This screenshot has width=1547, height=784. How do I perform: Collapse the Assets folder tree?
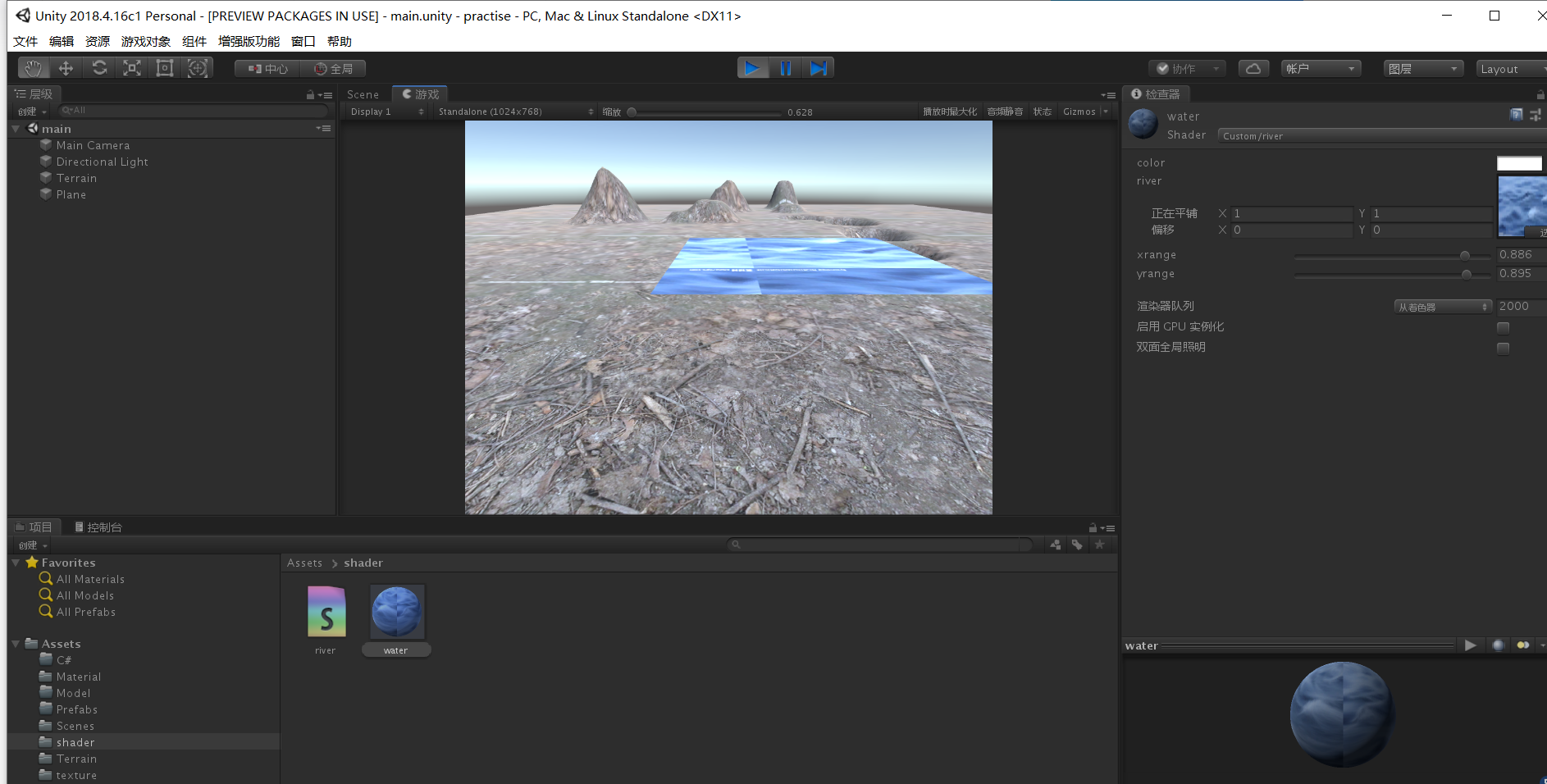tap(15, 643)
